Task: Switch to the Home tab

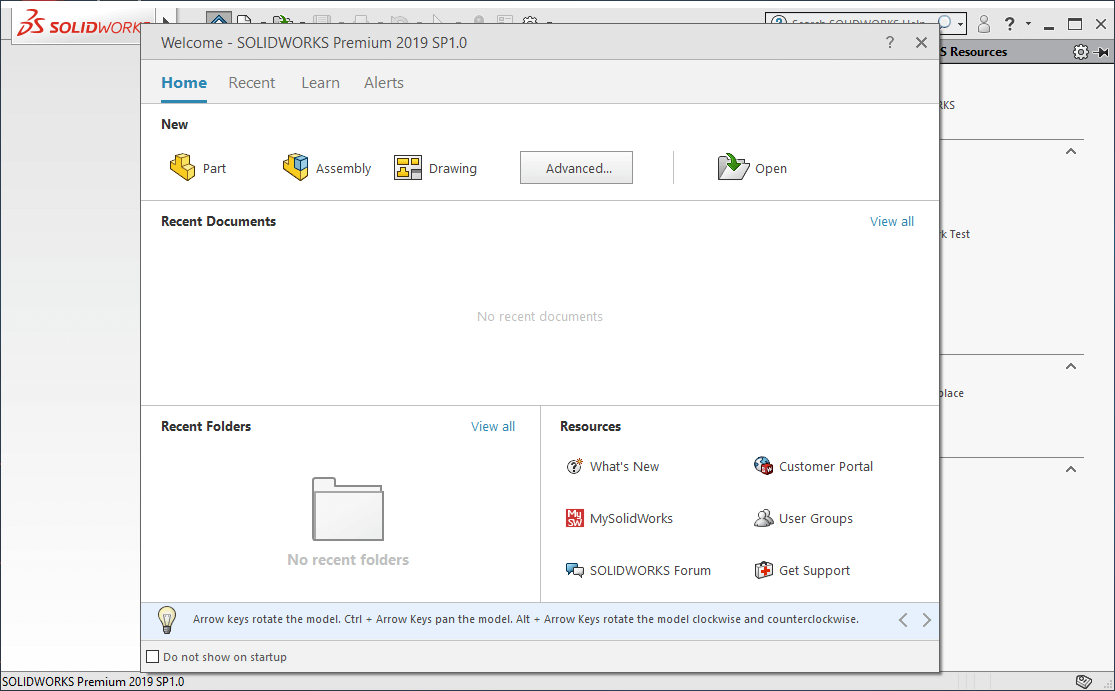Action: 184,82
